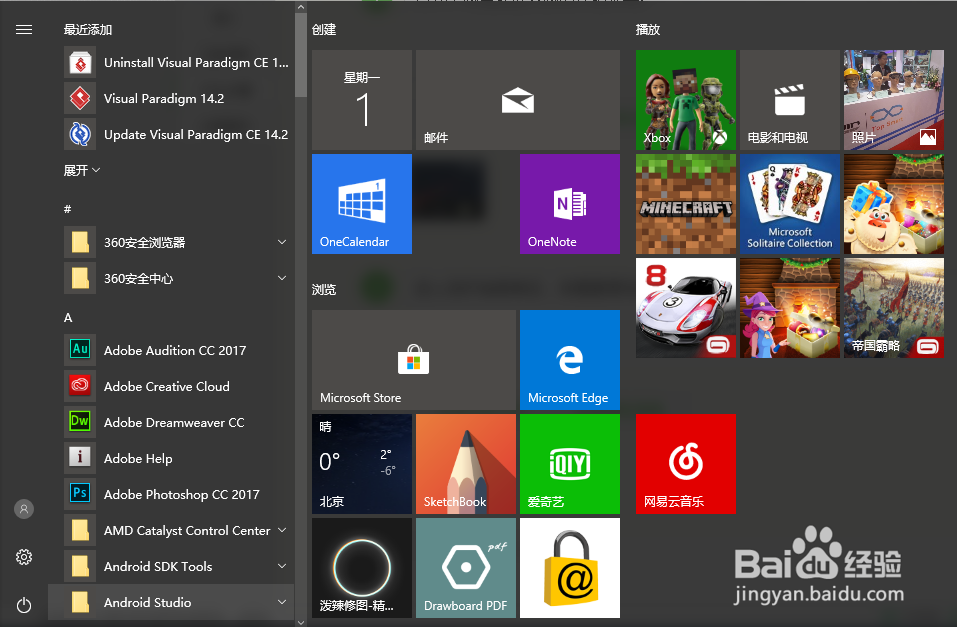
Task: Open the hamburger menu icon
Action: 24,29
